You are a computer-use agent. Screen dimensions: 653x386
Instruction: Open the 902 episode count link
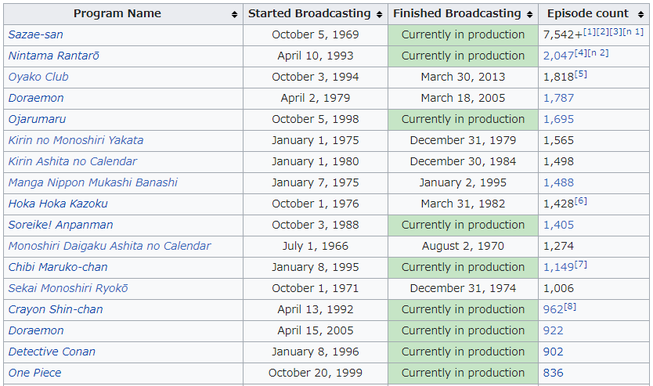click(x=553, y=352)
